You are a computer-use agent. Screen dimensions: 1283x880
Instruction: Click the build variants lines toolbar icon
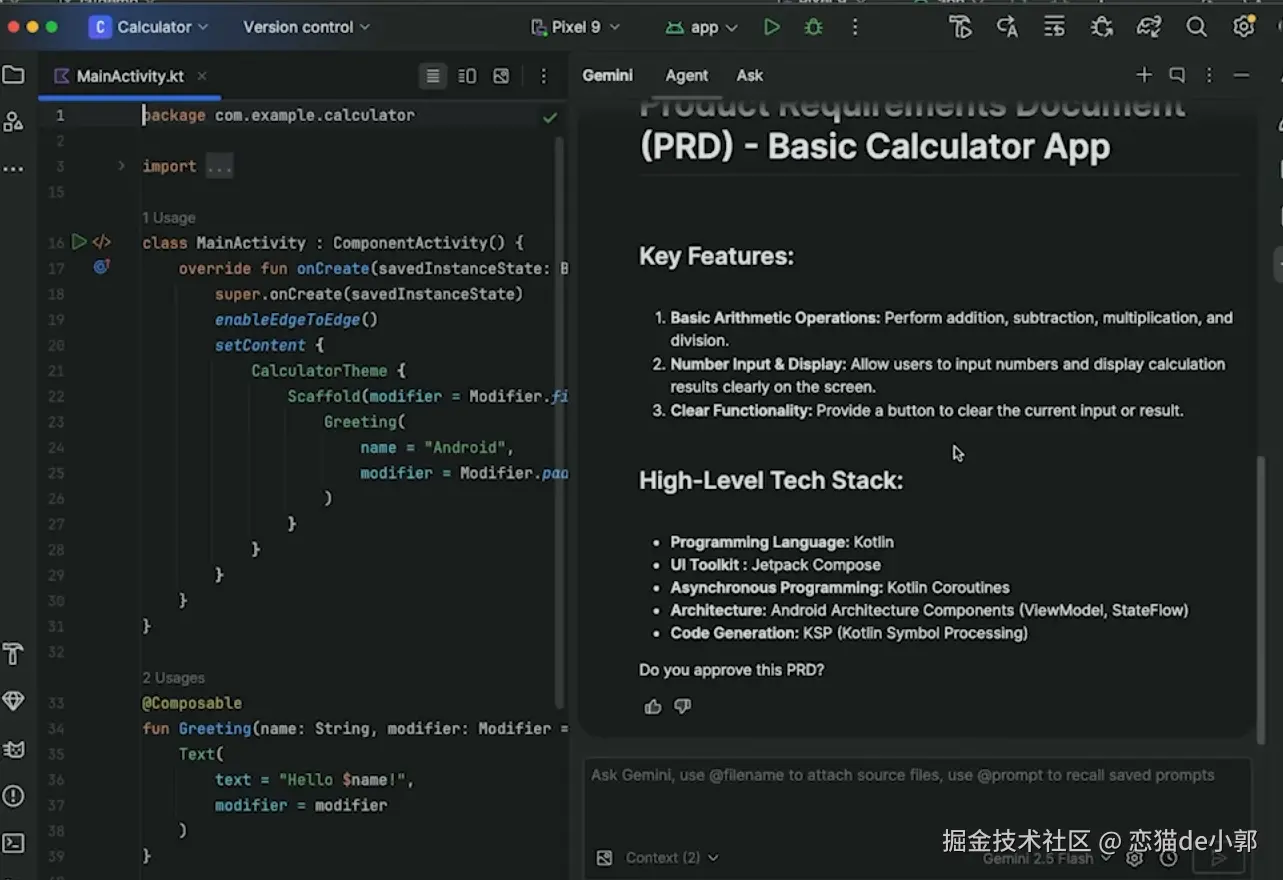[x=1054, y=27]
